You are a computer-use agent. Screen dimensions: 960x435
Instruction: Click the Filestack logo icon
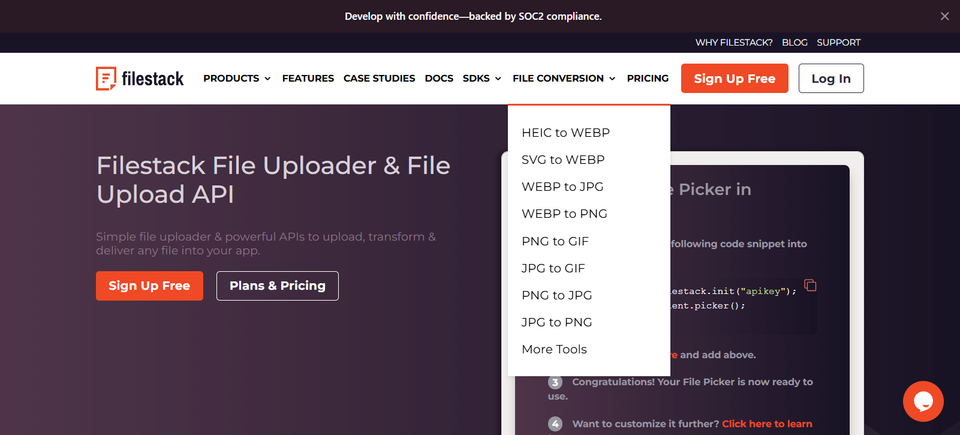105,78
